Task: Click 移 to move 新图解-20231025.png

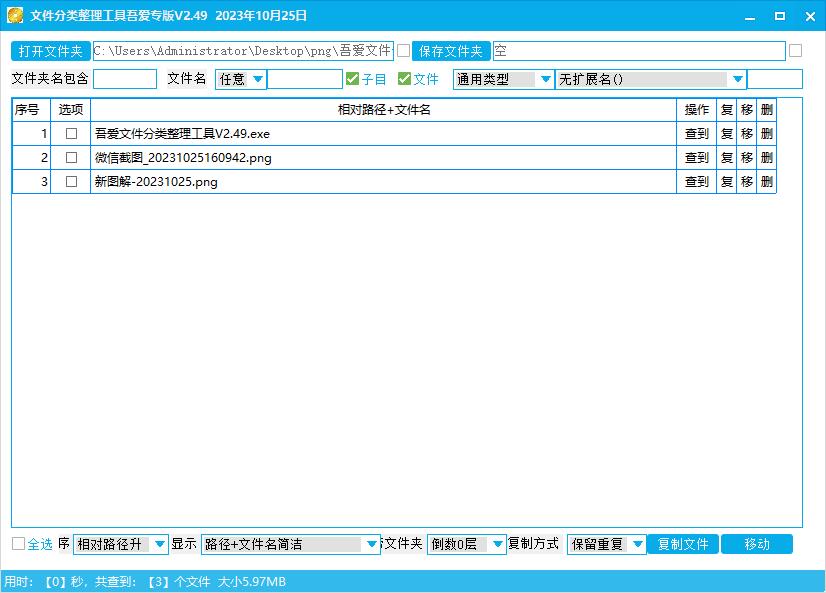Action: [746, 182]
